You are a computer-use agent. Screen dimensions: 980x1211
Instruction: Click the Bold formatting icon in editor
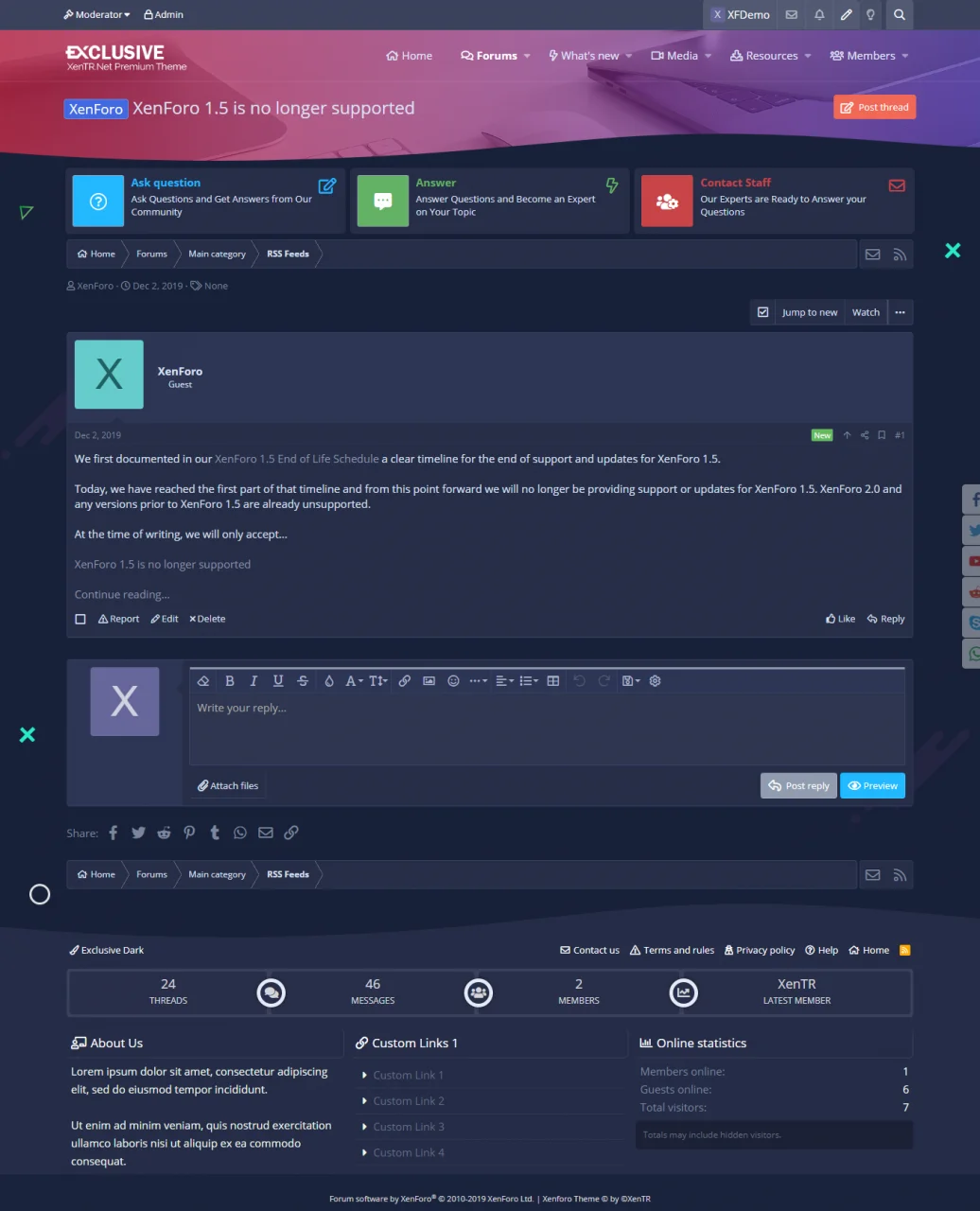point(230,681)
